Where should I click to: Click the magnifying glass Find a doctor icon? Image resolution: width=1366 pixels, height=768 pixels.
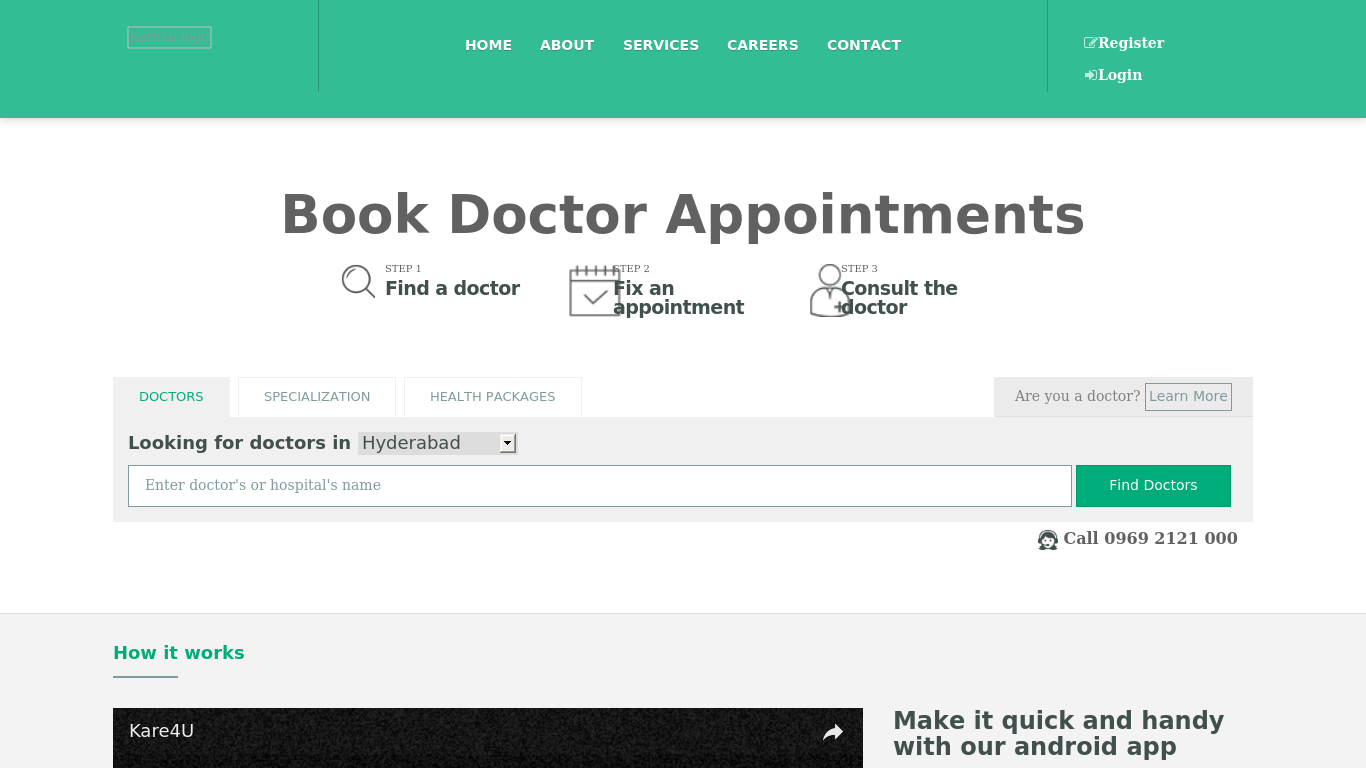click(358, 281)
